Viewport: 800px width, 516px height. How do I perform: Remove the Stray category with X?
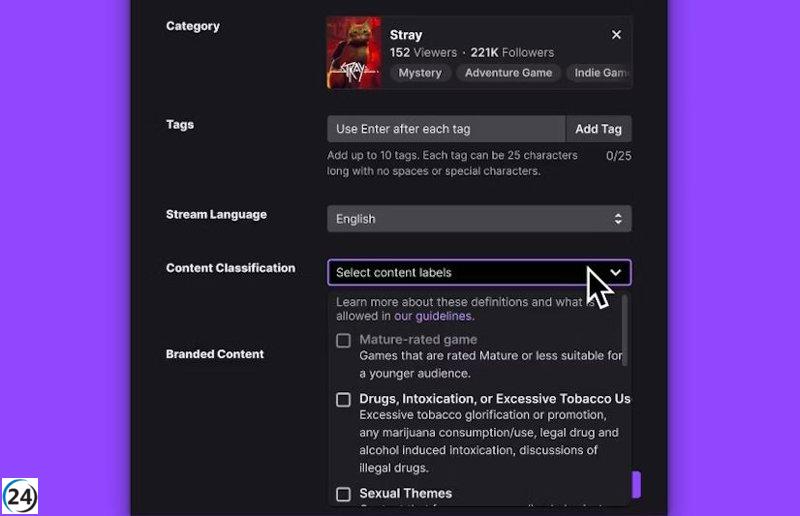tap(616, 35)
